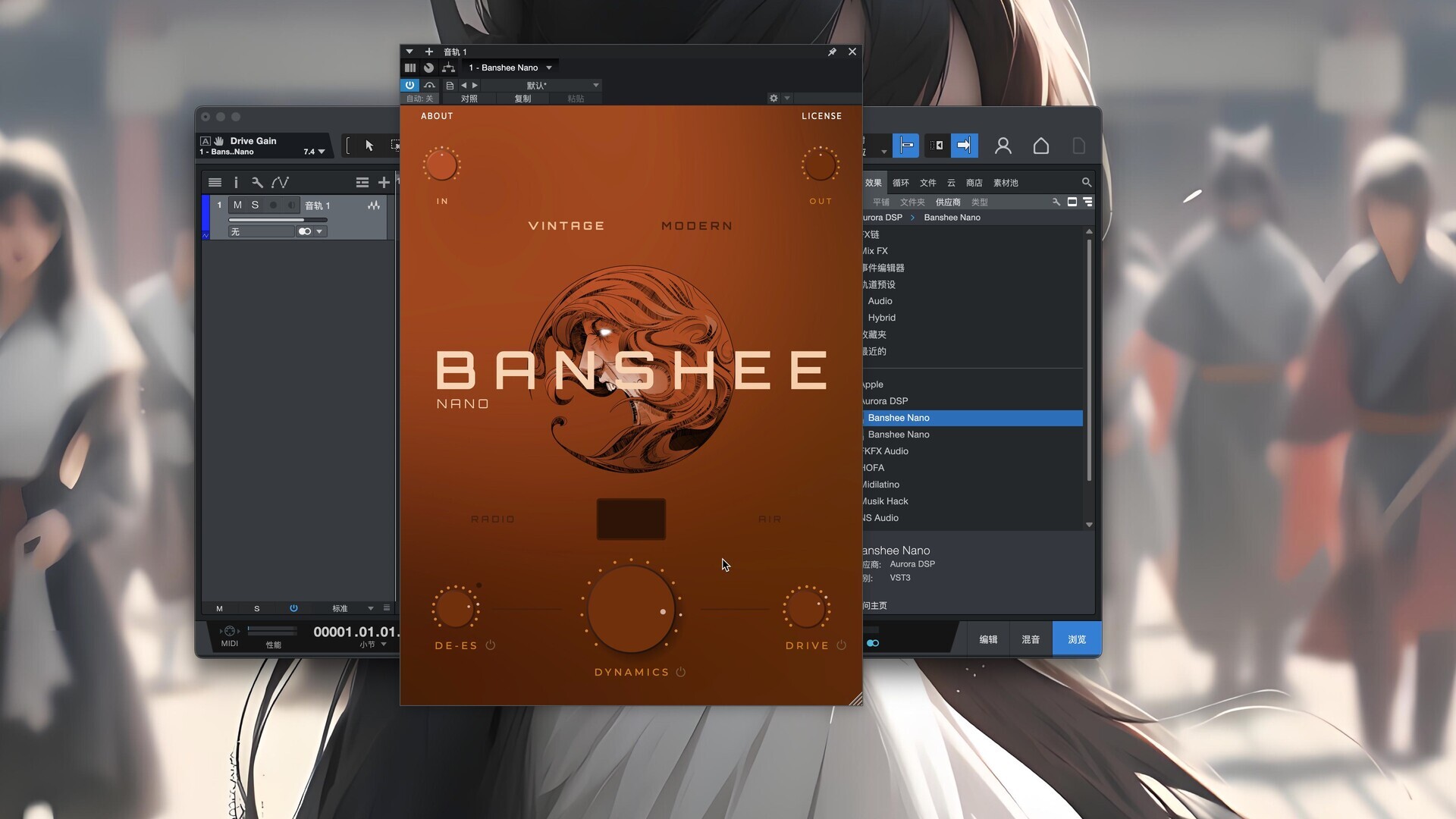Screen dimensions: 1456x819
Task: Mute track 音轨 1
Action: (x=237, y=205)
